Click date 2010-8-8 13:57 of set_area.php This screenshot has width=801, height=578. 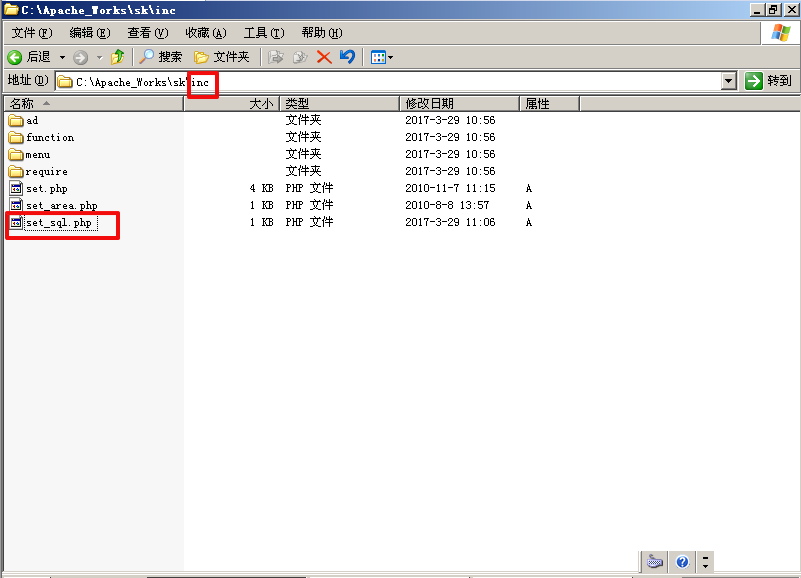click(447, 205)
